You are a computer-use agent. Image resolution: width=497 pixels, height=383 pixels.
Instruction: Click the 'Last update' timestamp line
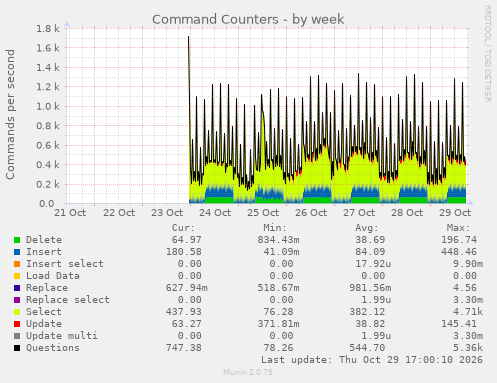372,360
